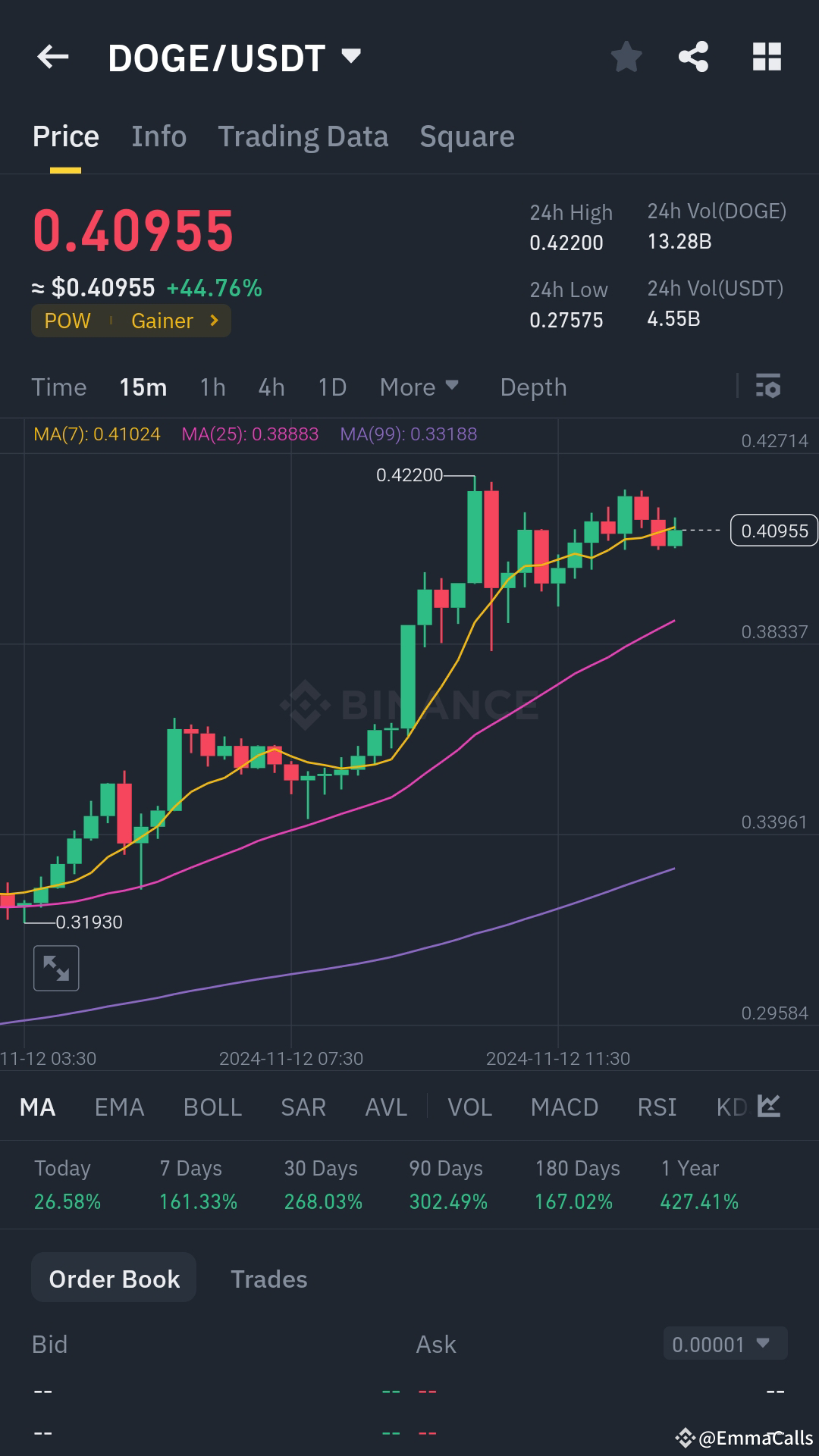Open the 0.00001 precision dropdown
Image resolution: width=819 pixels, height=1456 pixels.
(x=724, y=1345)
